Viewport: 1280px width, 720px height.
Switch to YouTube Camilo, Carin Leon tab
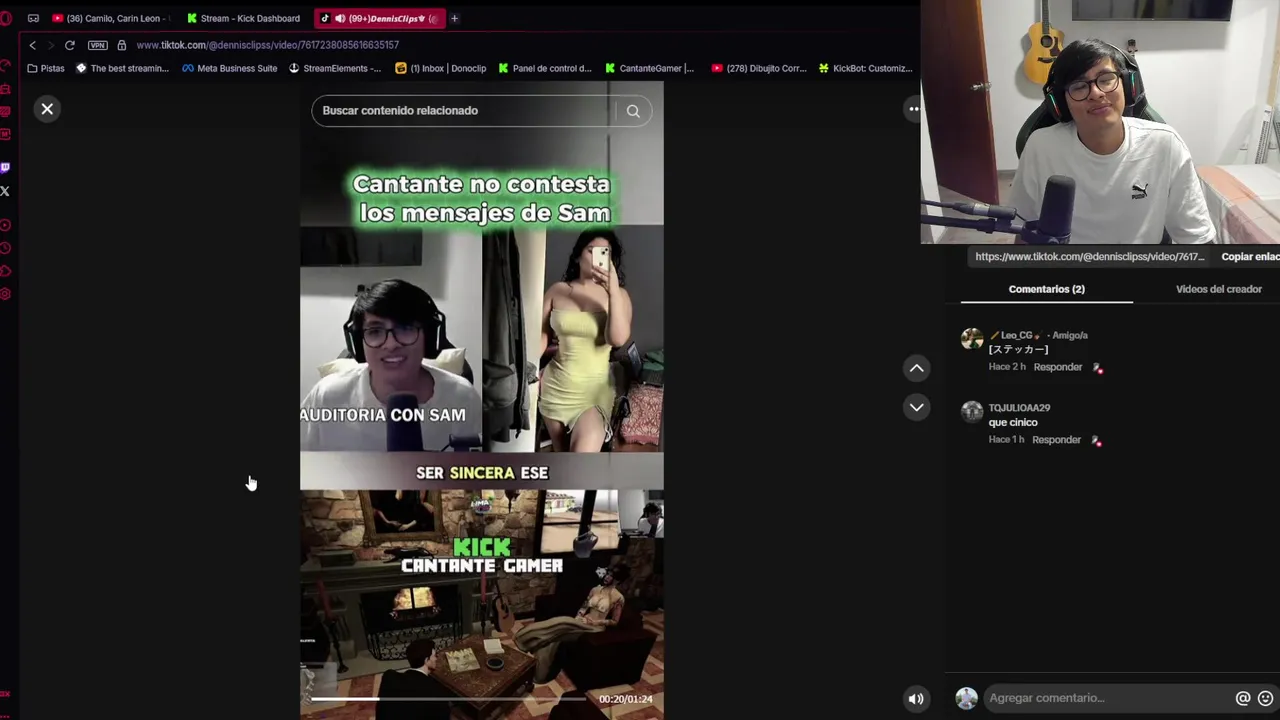(111, 18)
